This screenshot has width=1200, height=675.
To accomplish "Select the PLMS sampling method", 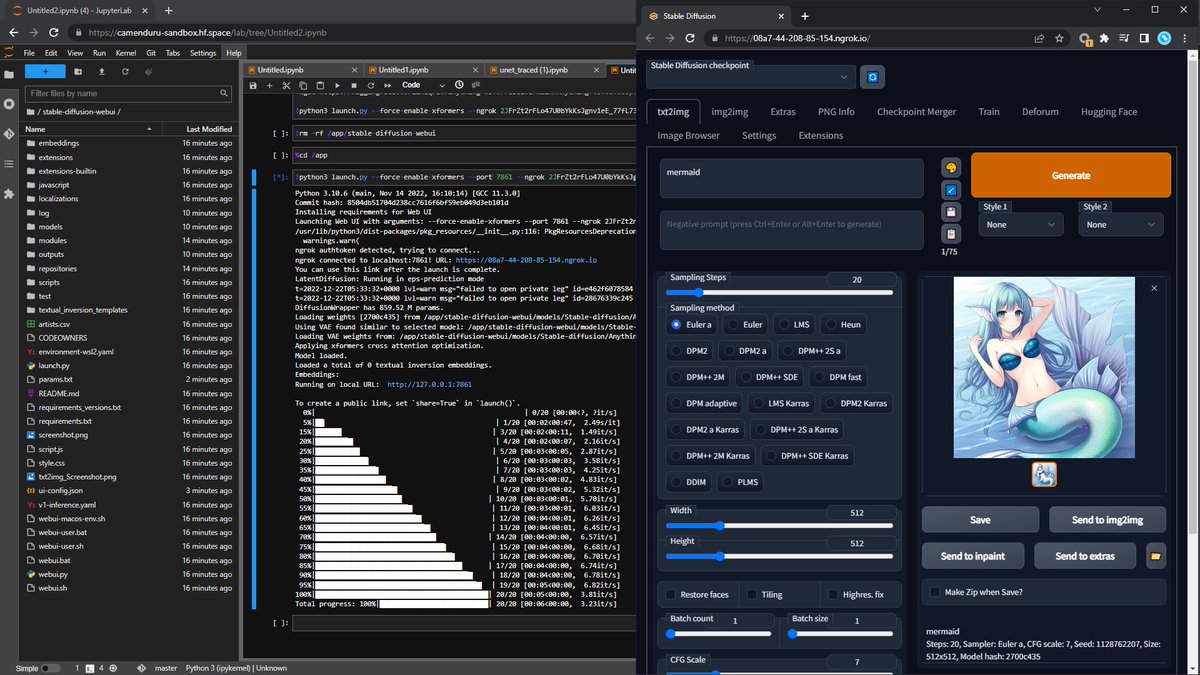I will click(x=741, y=482).
